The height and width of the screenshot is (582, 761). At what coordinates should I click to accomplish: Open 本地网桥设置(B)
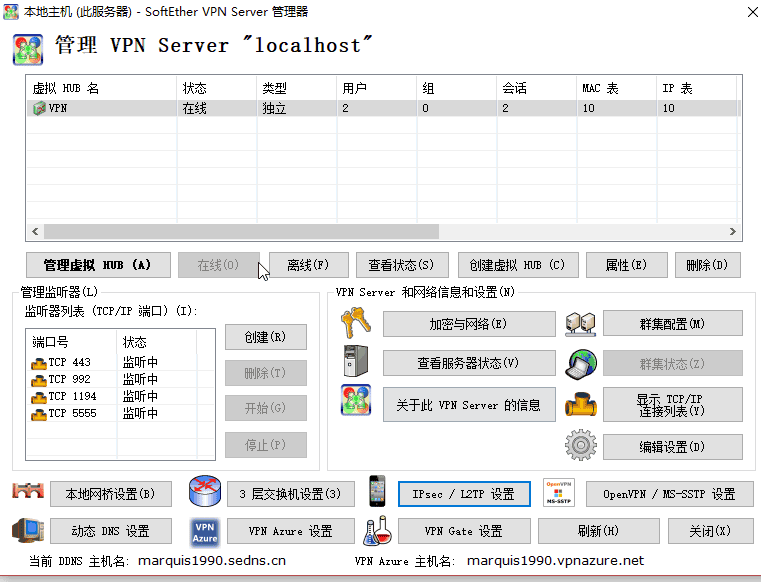[x=111, y=494]
